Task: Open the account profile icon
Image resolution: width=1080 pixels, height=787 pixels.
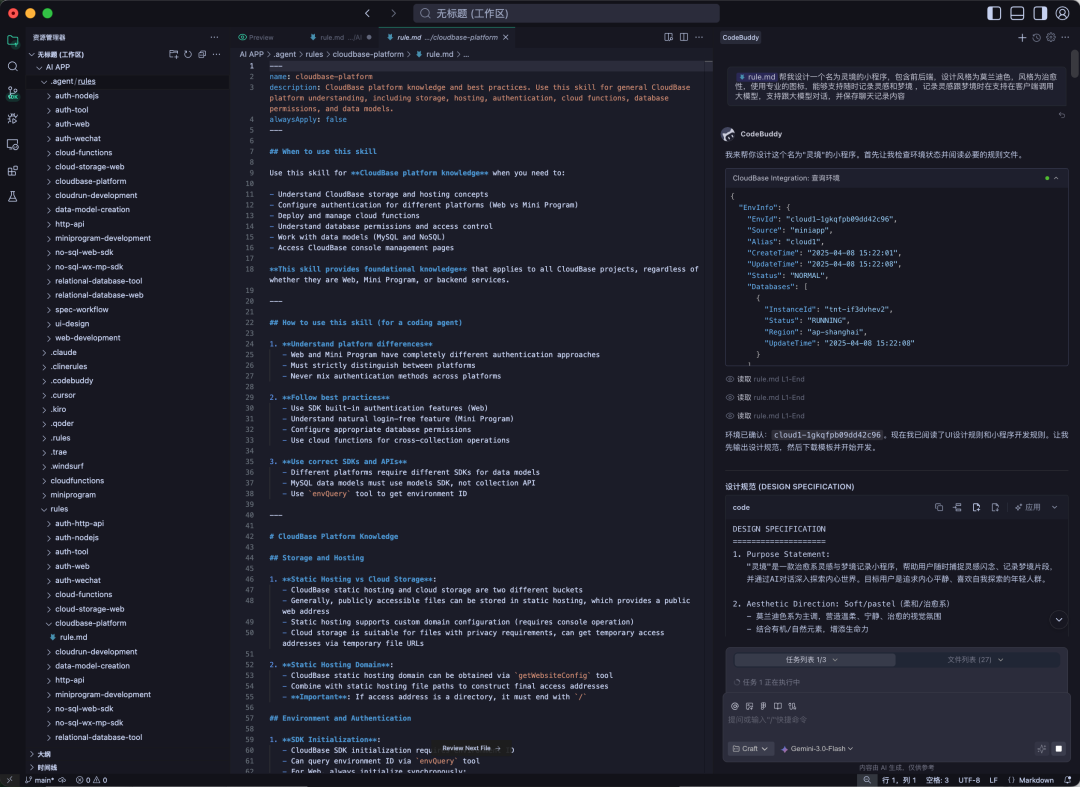Action: tap(1063, 13)
